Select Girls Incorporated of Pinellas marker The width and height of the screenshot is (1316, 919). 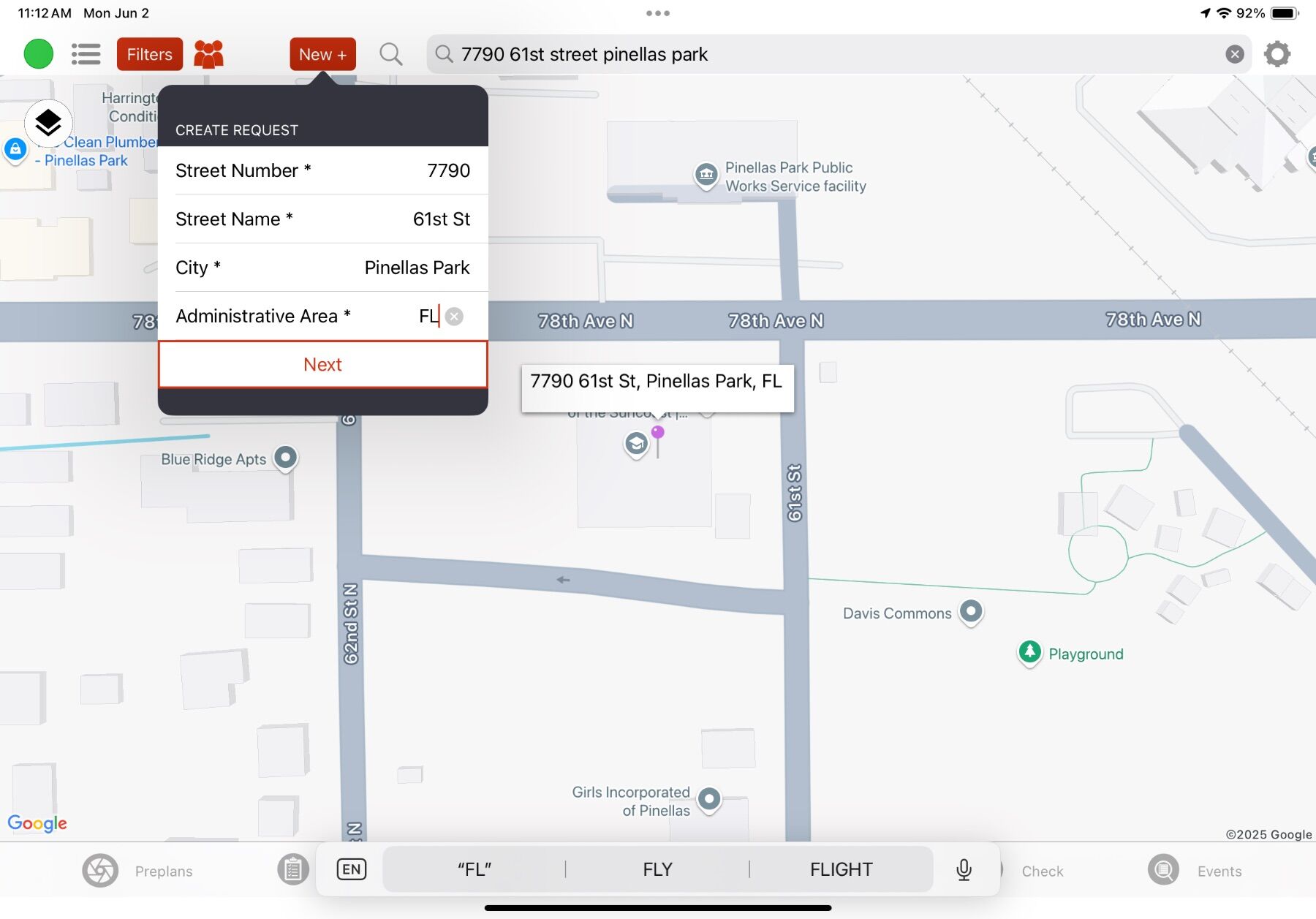[709, 800]
